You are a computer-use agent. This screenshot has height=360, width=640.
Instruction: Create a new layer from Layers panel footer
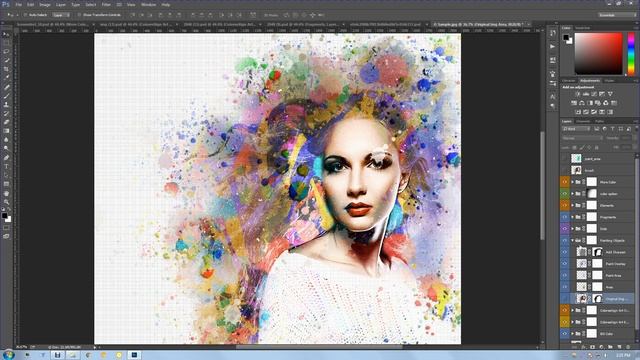coord(619,347)
